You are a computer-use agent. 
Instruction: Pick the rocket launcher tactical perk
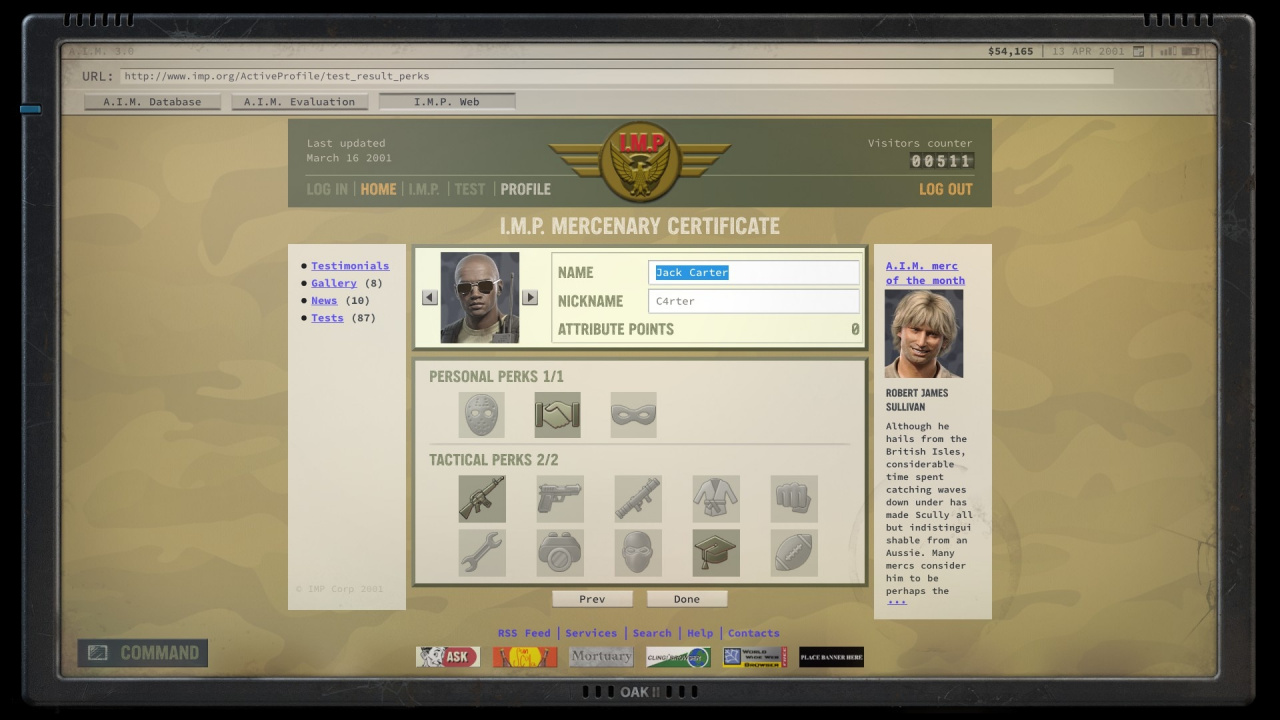click(x=638, y=499)
